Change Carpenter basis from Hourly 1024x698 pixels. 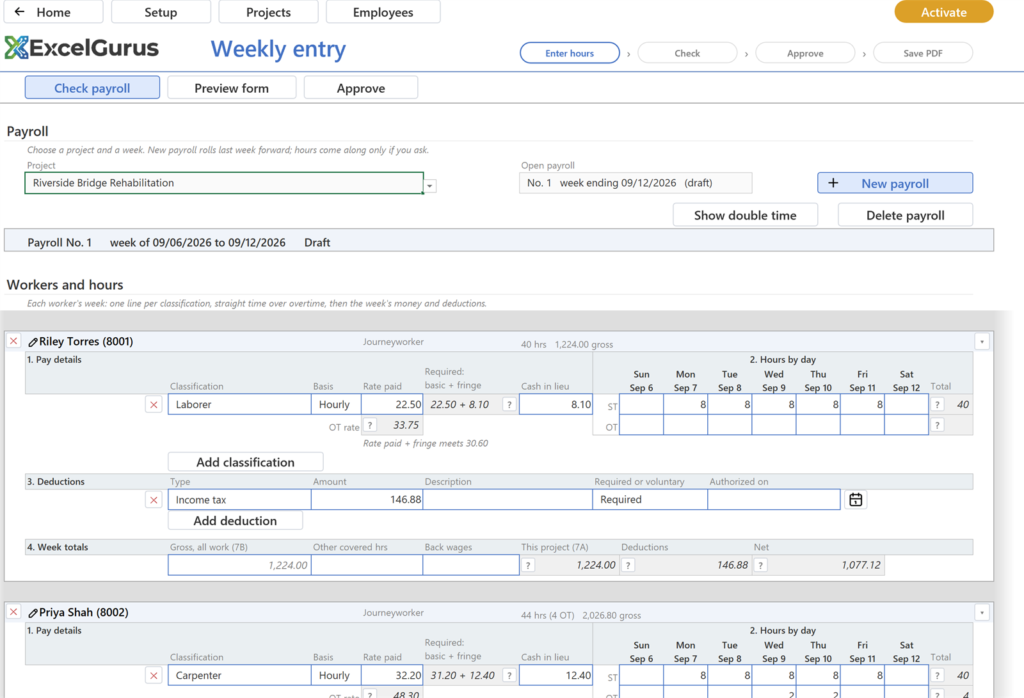[x=336, y=676]
